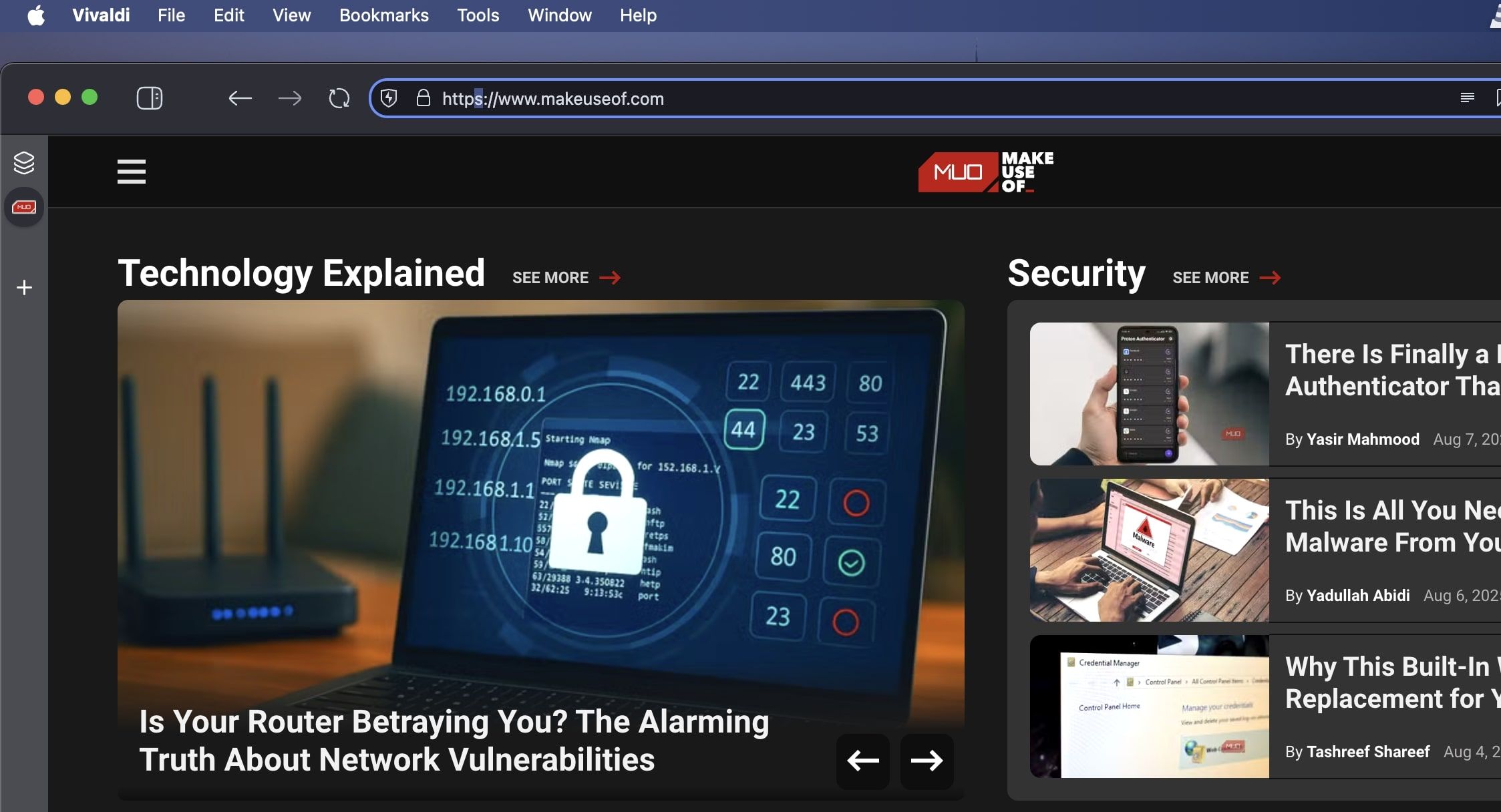Image resolution: width=1501 pixels, height=812 pixels.
Task: Open the Apple menu
Action: 36,15
